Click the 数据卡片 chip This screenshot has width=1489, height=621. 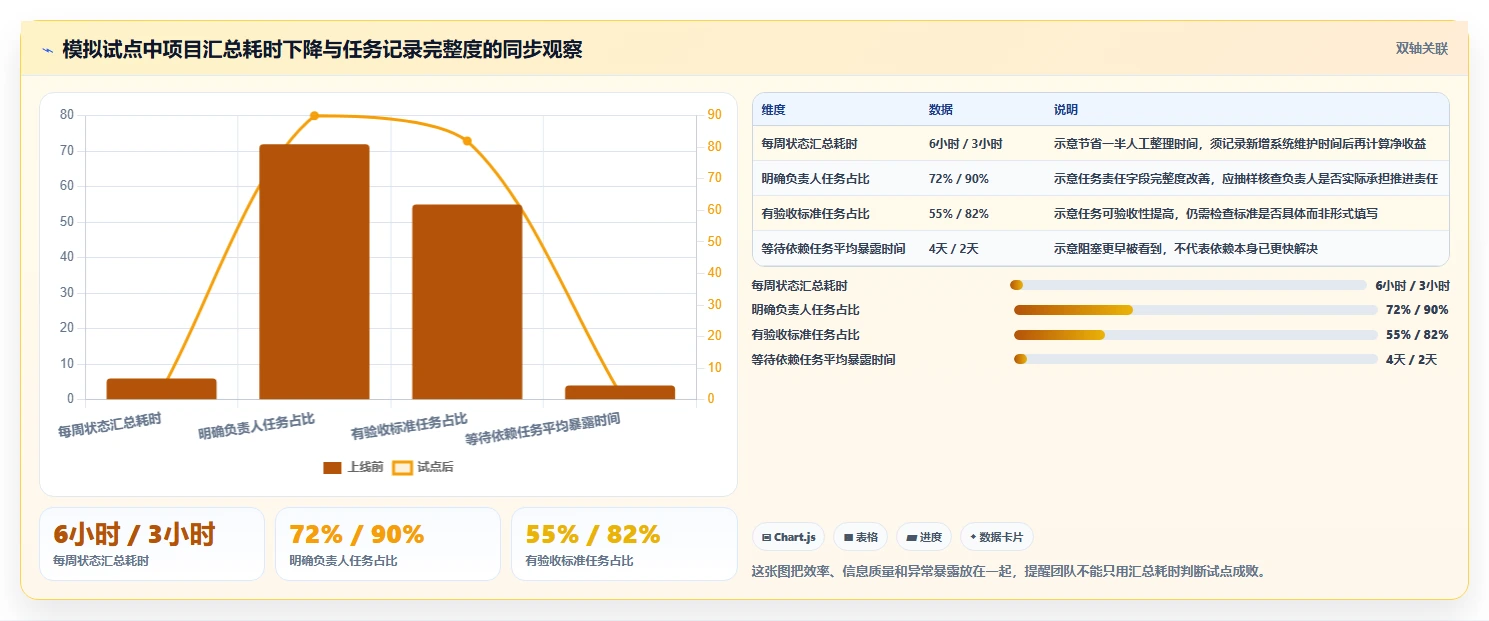(x=996, y=537)
